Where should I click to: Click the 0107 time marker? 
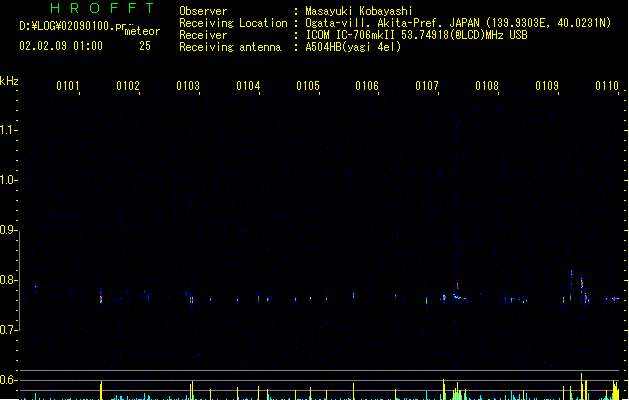[x=427, y=85]
